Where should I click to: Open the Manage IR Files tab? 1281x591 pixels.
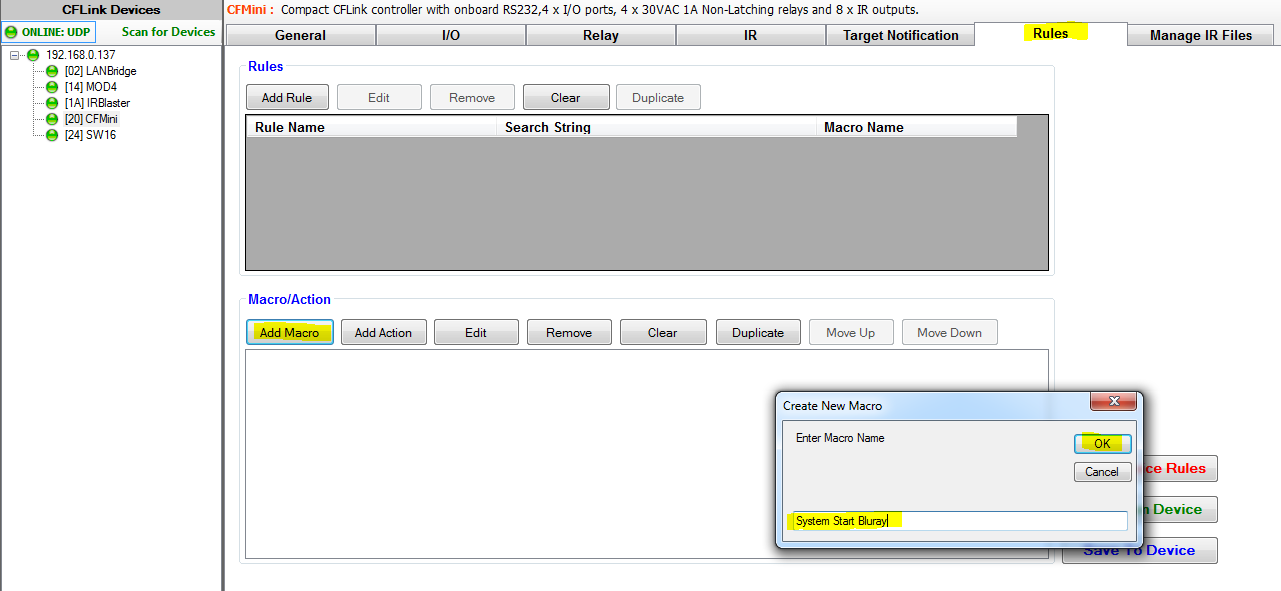[1200, 35]
